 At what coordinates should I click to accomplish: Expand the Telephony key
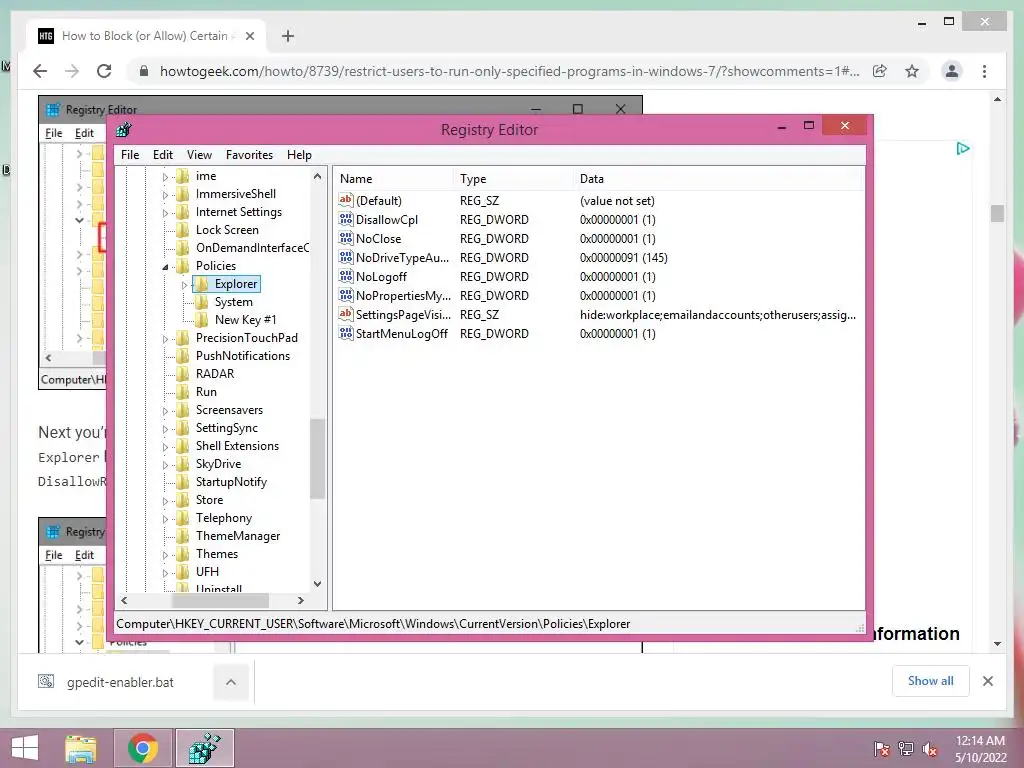click(x=165, y=519)
